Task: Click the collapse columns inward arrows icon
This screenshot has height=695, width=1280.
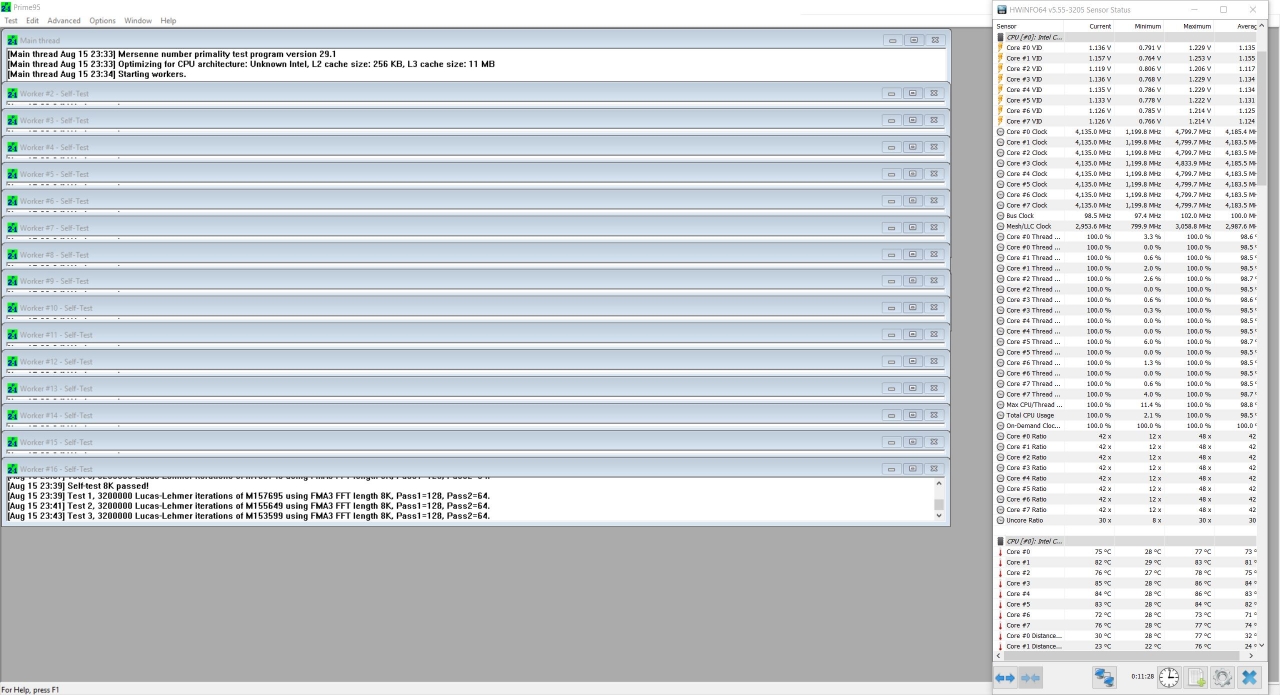Action: click(x=1030, y=678)
